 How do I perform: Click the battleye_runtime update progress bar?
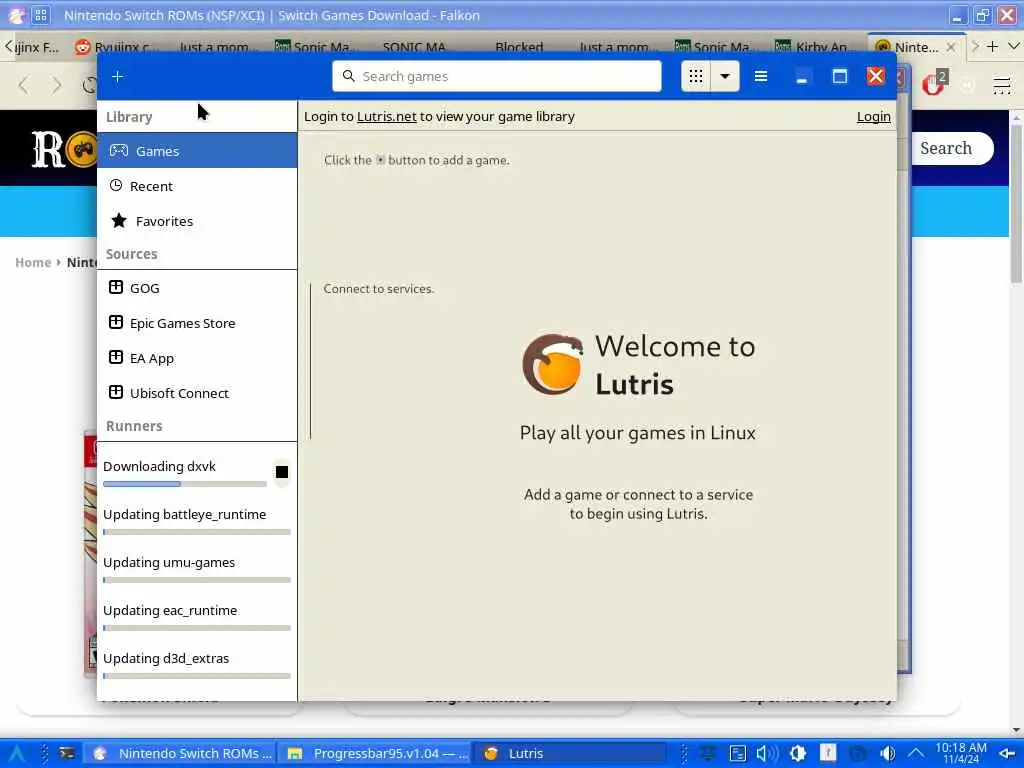point(197,532)
